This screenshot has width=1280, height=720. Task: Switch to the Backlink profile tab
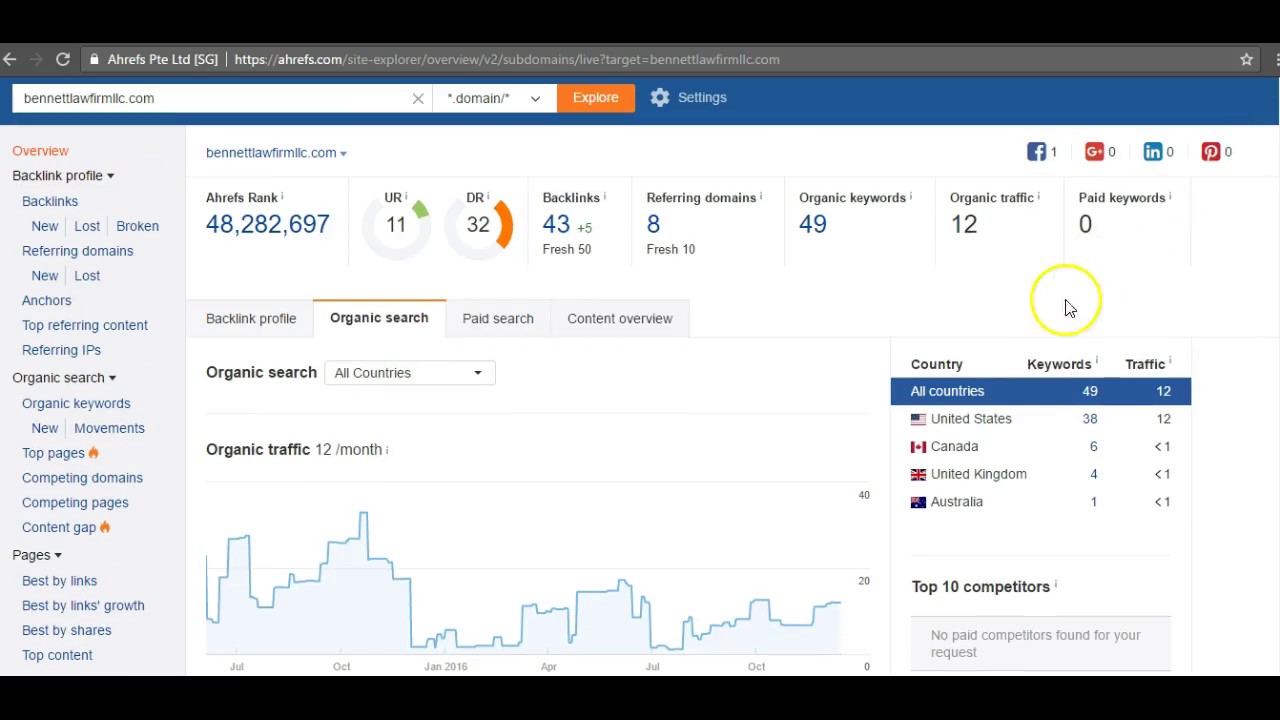click(x=251, y=319)
